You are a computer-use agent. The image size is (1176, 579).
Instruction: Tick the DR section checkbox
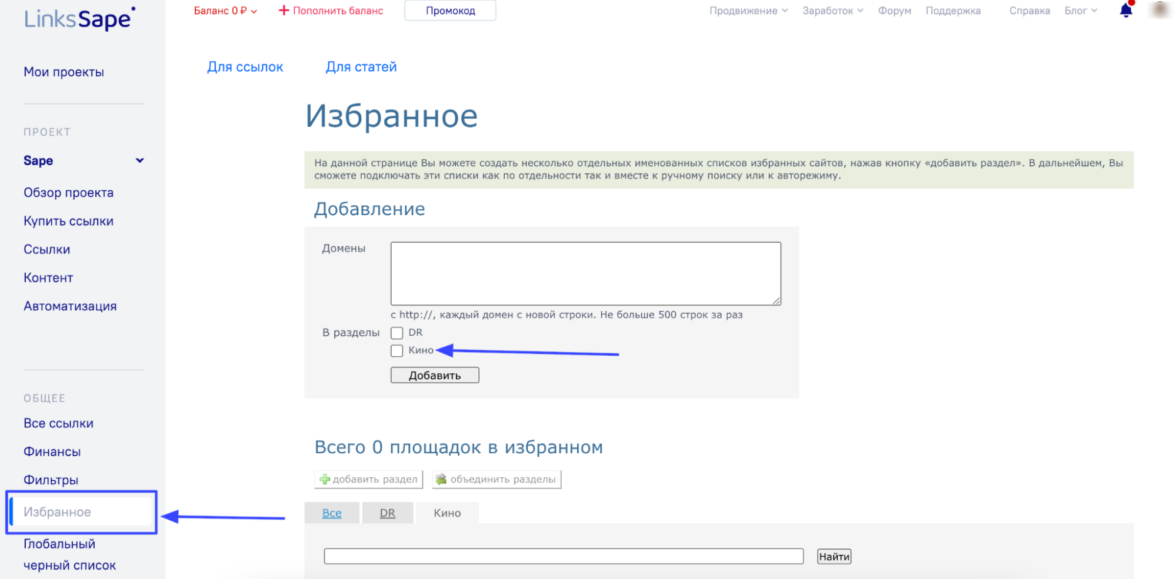click(397, 333)
